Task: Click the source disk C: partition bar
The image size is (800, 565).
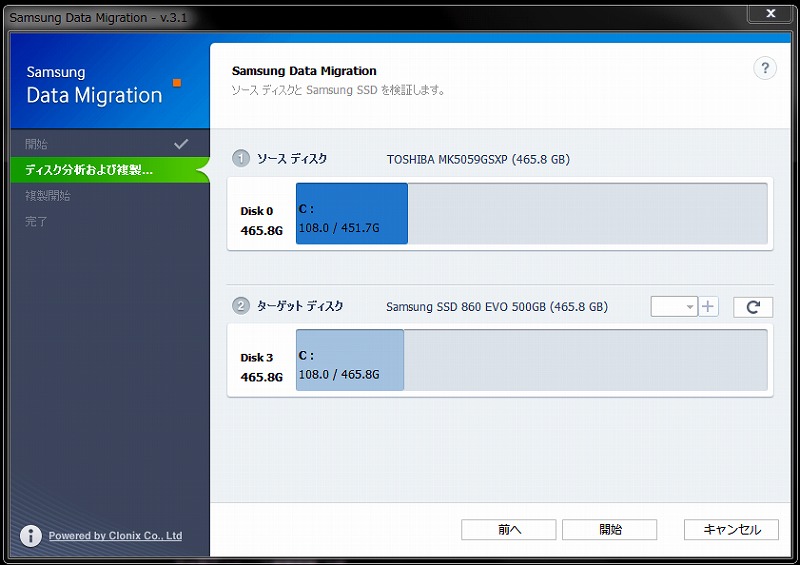Action: (352, 213)
